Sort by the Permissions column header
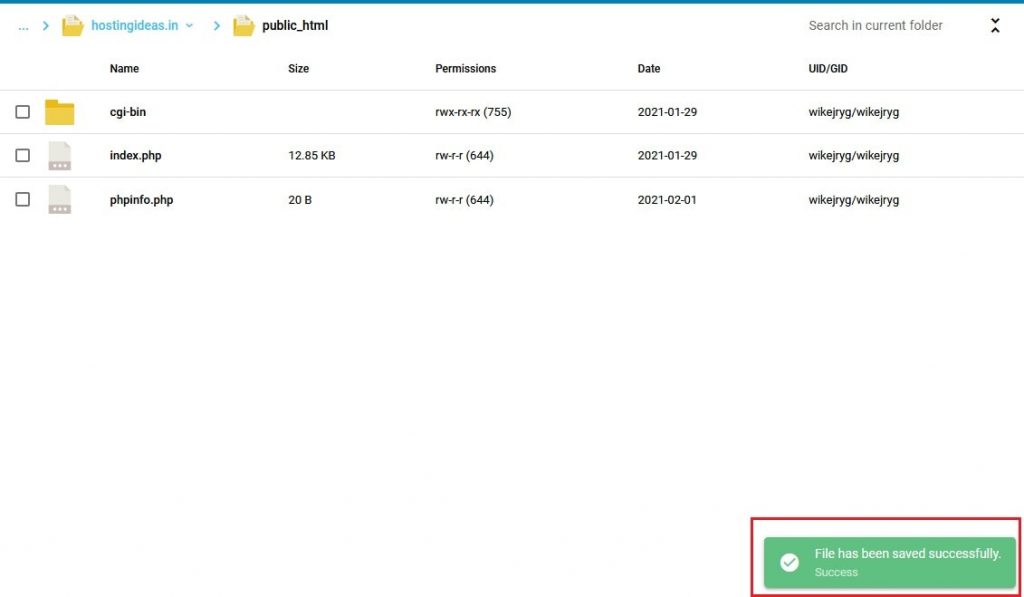Screen dimensions: 1024x597 coord(466,69)
